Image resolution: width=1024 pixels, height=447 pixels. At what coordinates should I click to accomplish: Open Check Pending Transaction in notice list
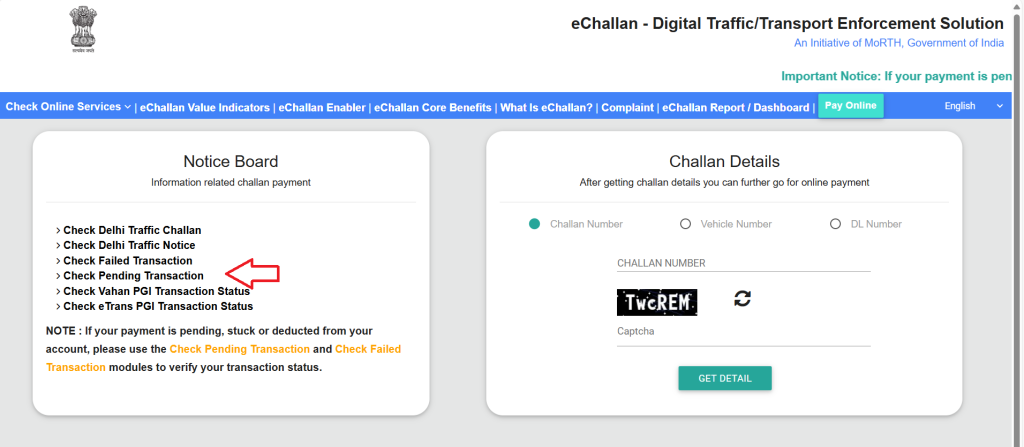pyautogui.click(x=133, y=275)
